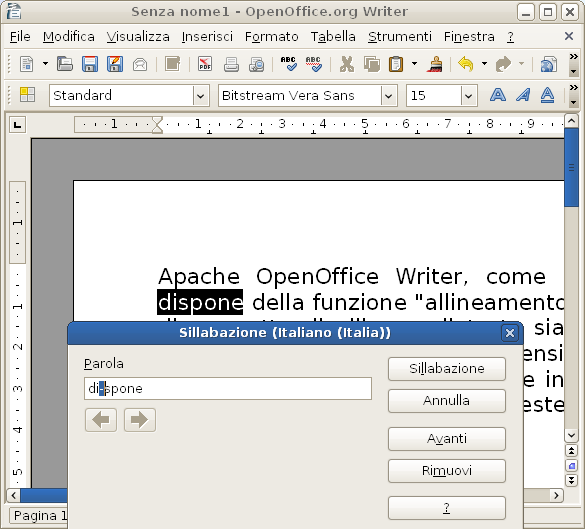Click the Undo arrow icon
The image size is (585, 529).
point(466,64)
